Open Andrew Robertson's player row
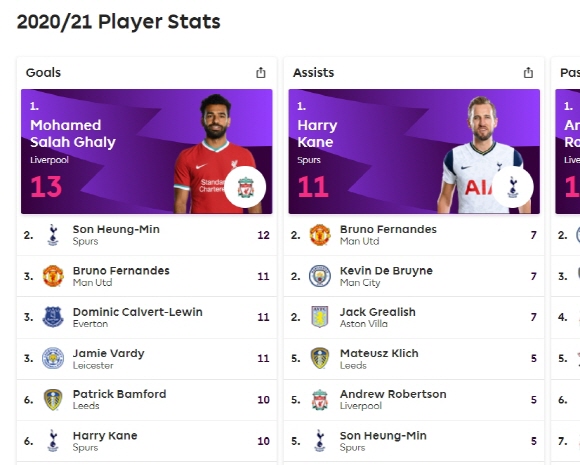Viewport: 580px width, 465px height. (414, 400)
